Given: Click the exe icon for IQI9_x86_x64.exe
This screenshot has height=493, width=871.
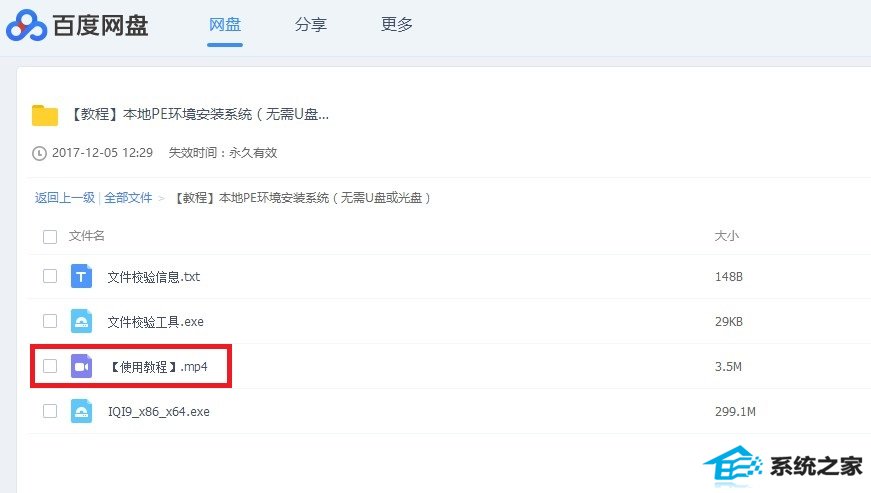Looking at the screenshot, I should click(x=81, y=411).
